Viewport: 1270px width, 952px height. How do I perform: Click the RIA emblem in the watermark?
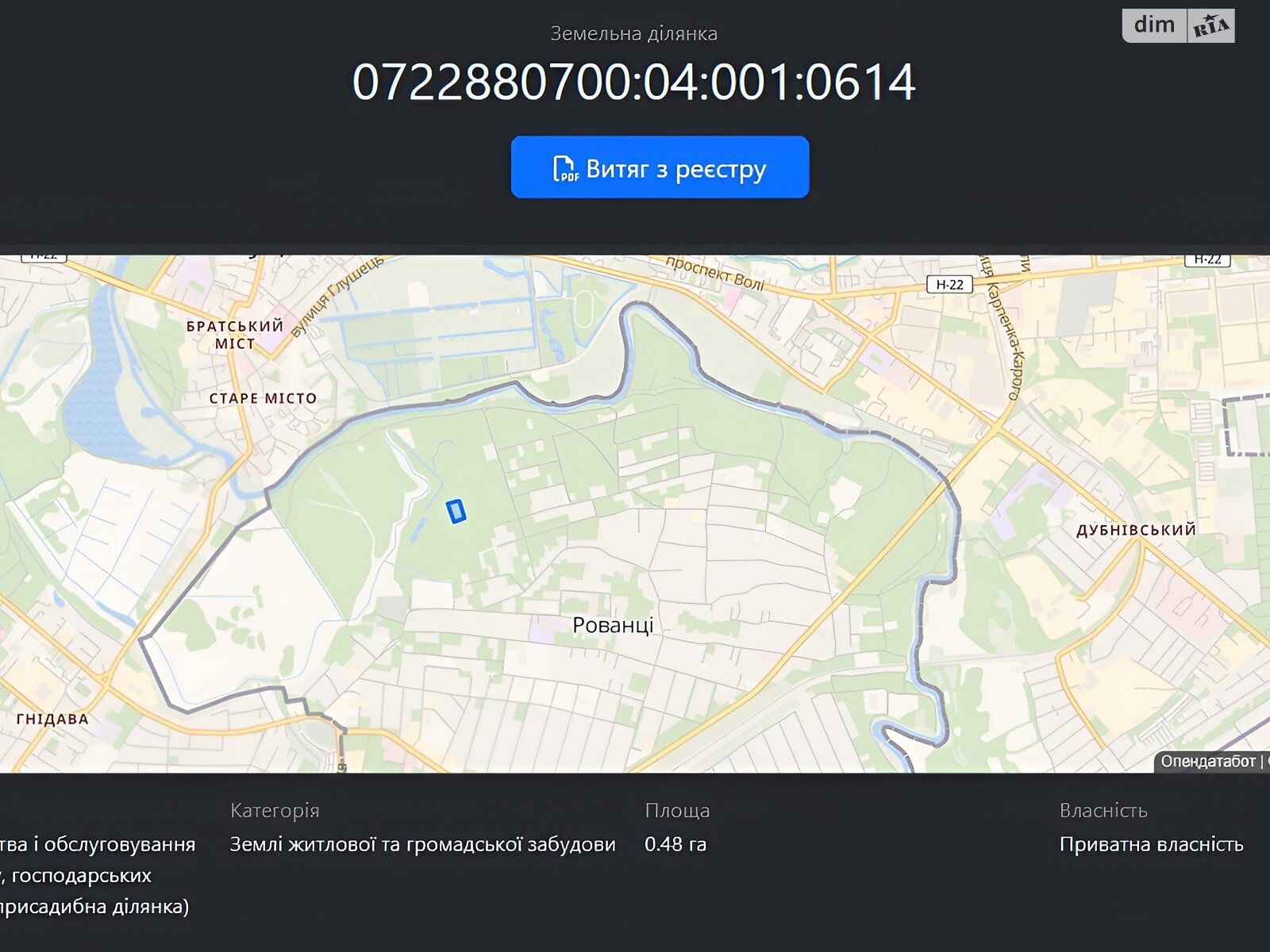click(x=1210, y=26)
